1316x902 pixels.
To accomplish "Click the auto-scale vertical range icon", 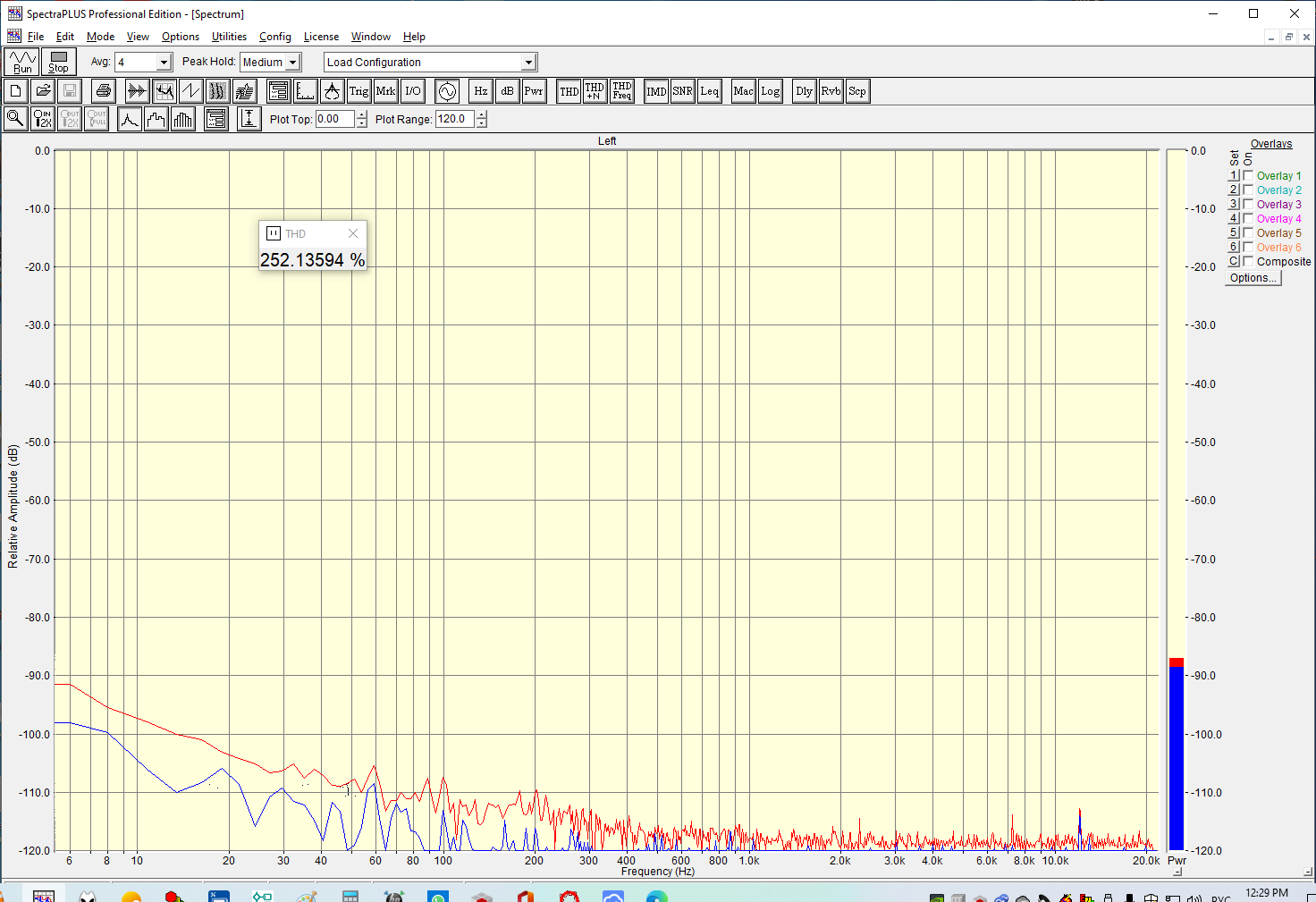I will [x=249, y=119].
